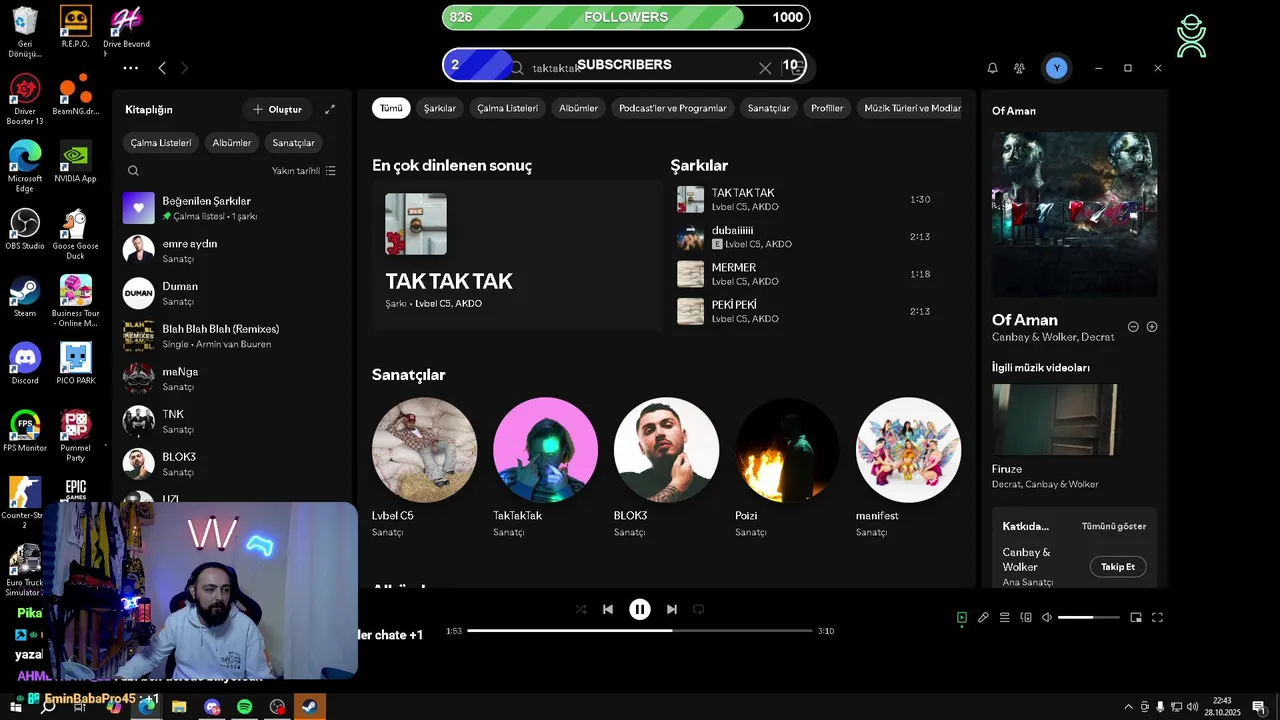Select the Profiller filter
This screenshot has width=1280, height=720.
827,108
